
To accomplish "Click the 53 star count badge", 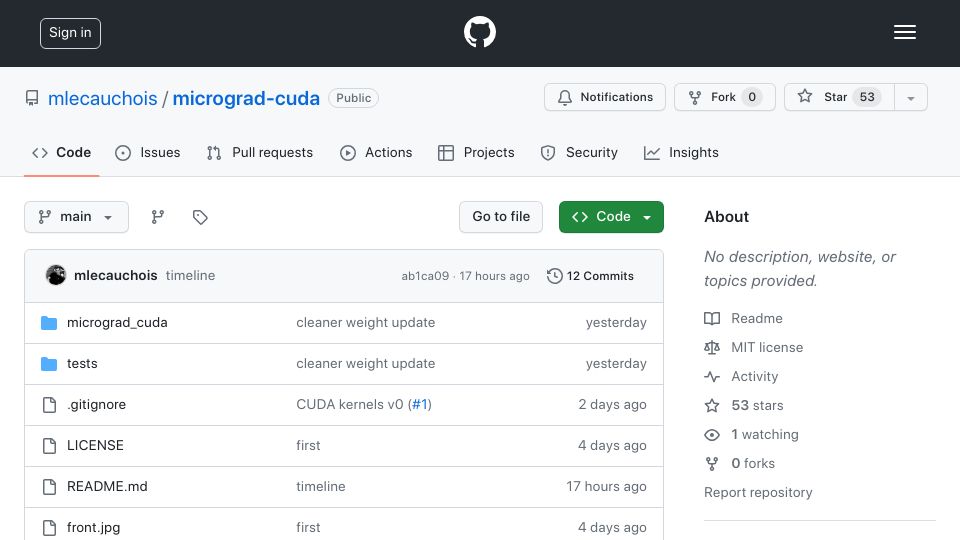I will click(x=867, y=97).
